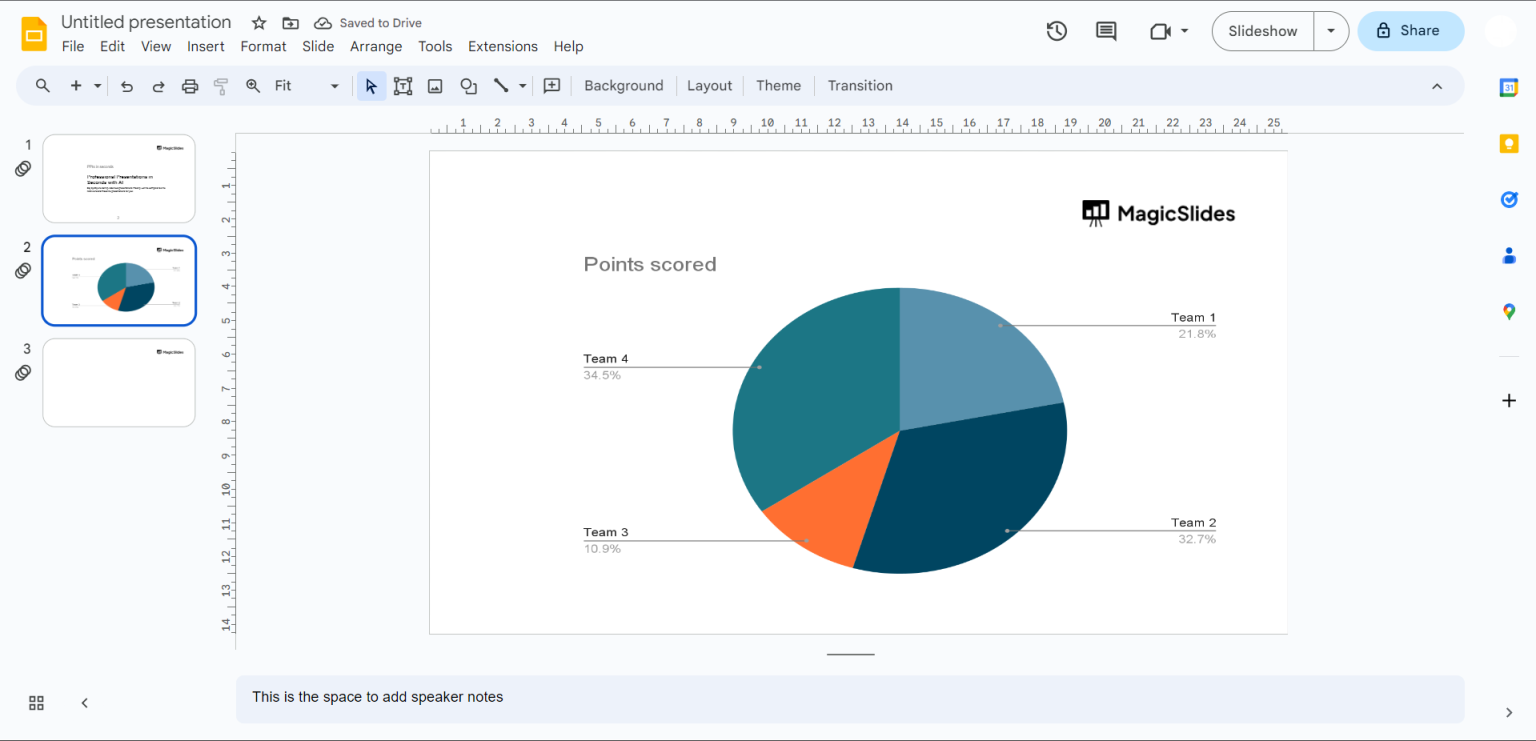Expand new slide layout dropdown arrow

97,86
